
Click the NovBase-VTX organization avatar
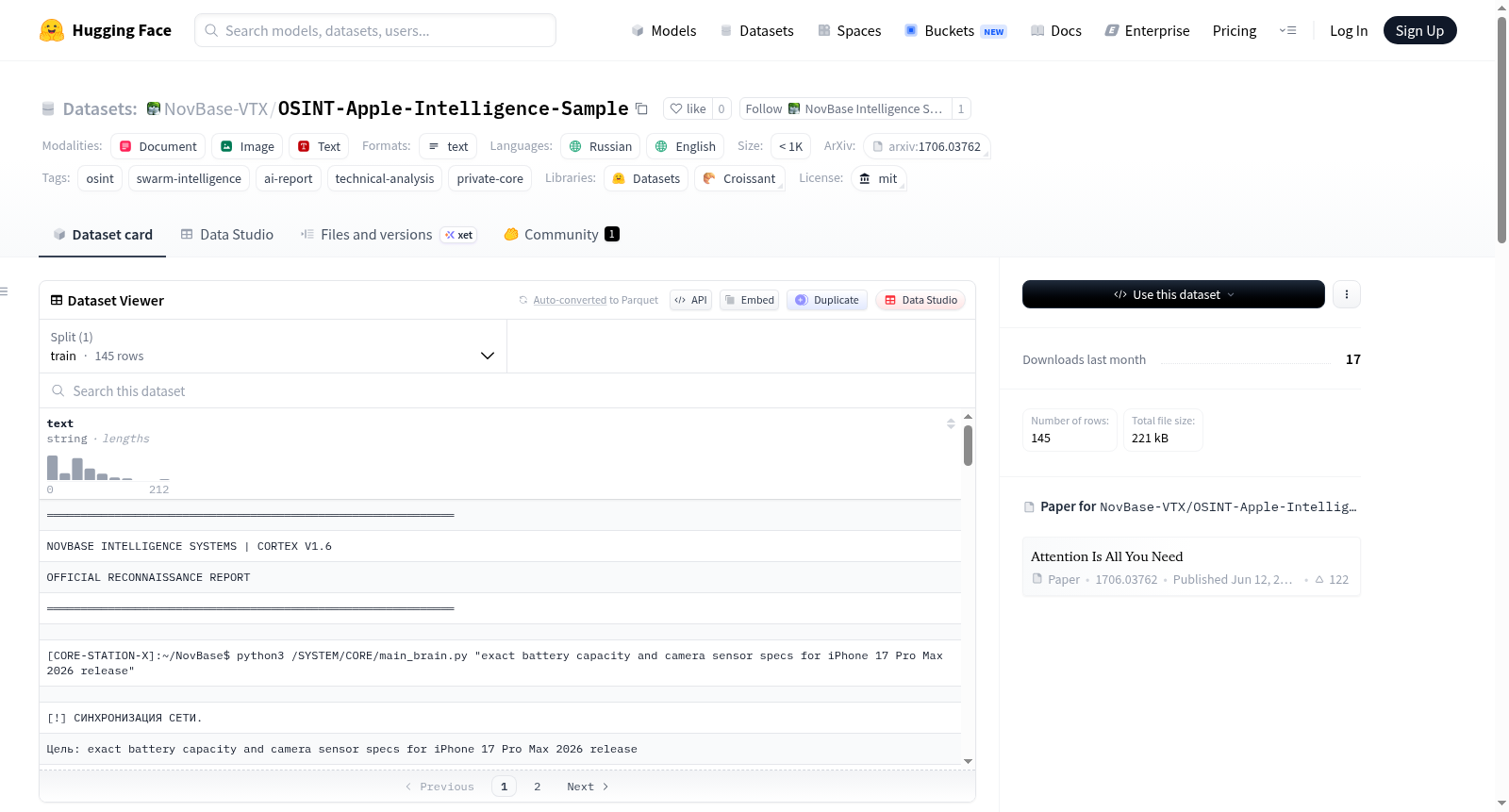(x=154, y=108)
